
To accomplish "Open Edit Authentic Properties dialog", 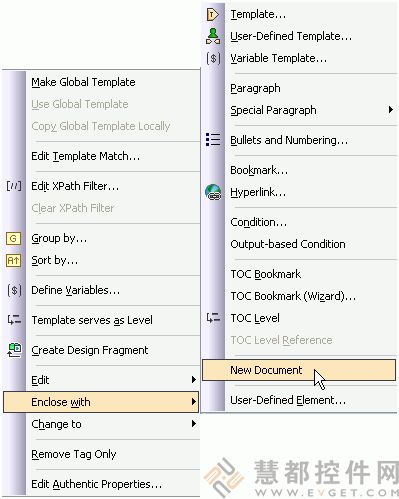I will [x=96, y=484].
